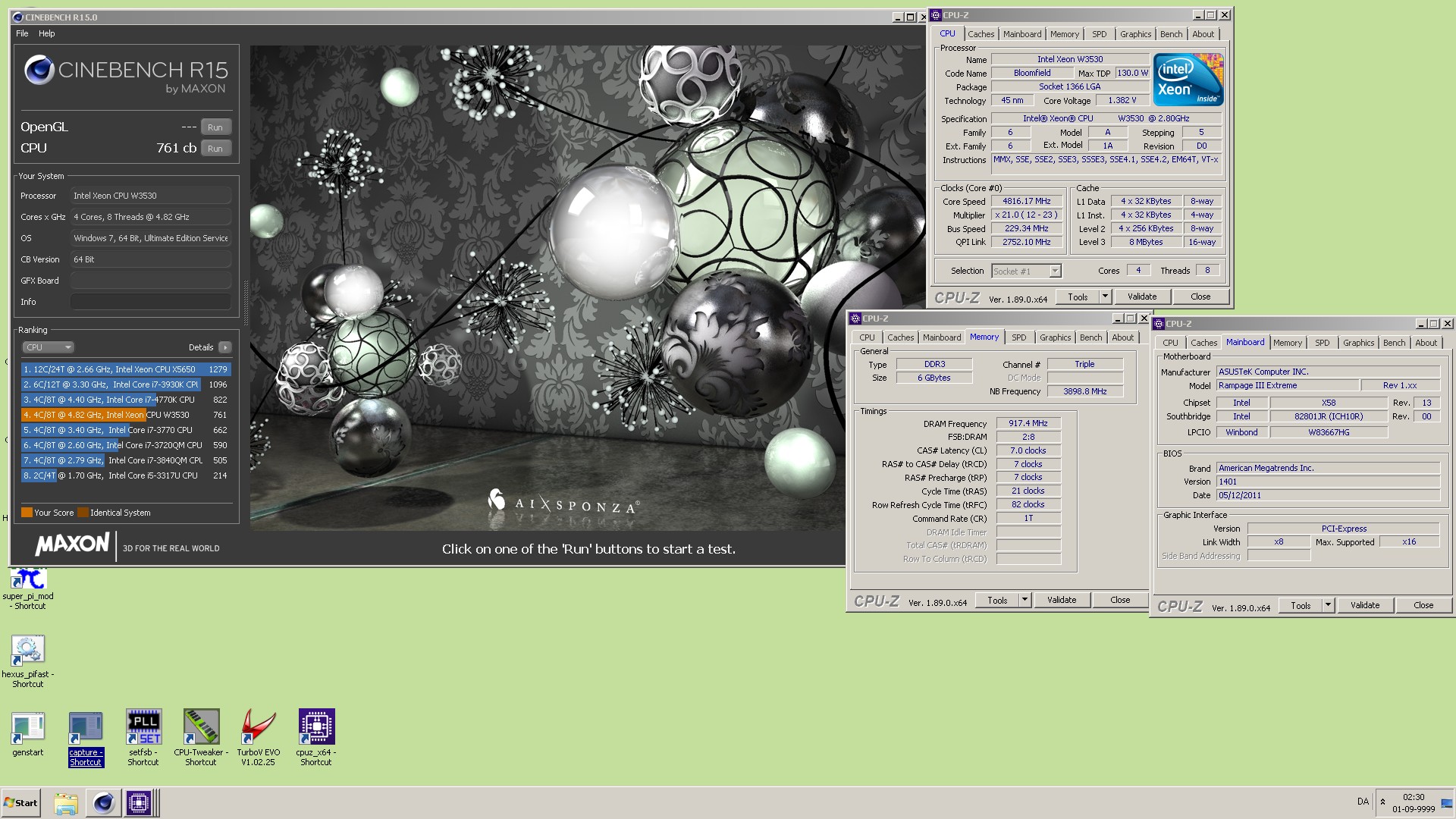Open super_pi_mod shortcut desktop icon
Viewport: 1456px width, 819px height.
click(28, 589)
